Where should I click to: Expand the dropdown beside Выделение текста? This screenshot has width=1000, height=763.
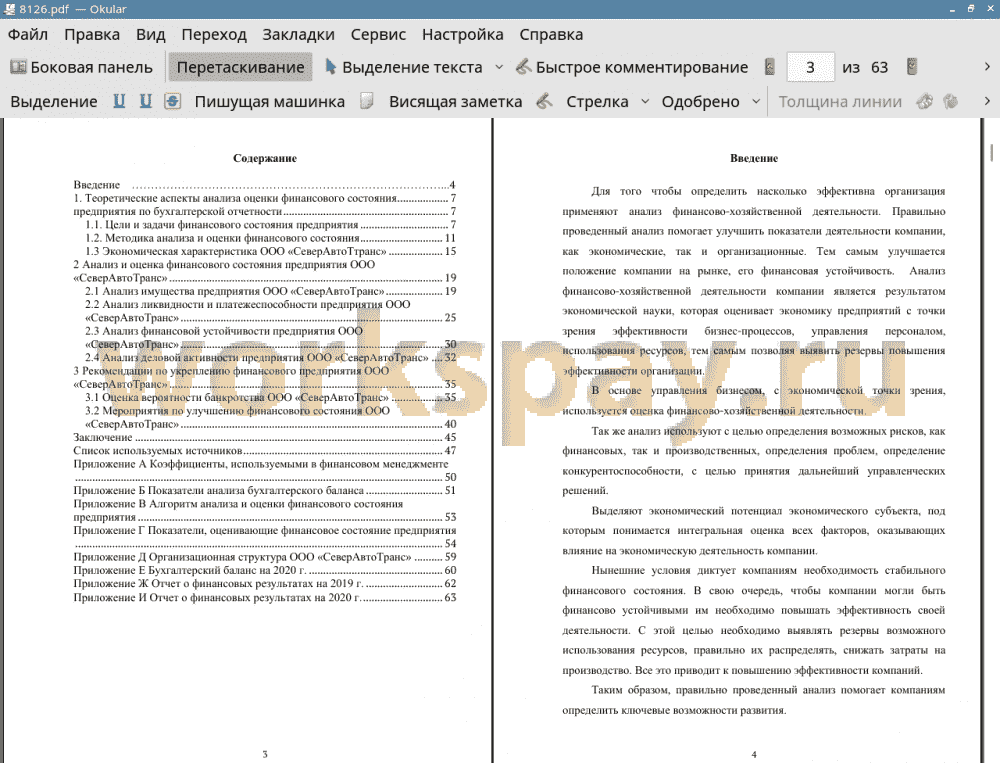(499, 67)
